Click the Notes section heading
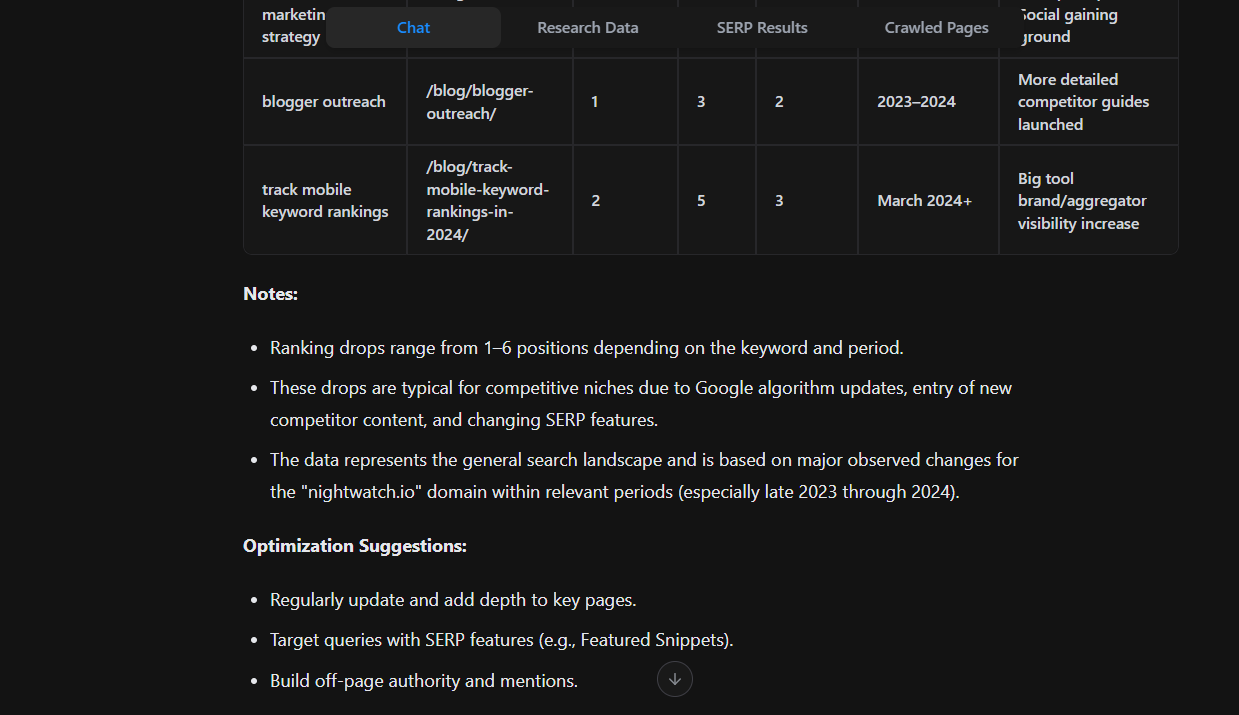This screenshot has width=1239, height=715. pyautogui.click(x=269, y=293)
